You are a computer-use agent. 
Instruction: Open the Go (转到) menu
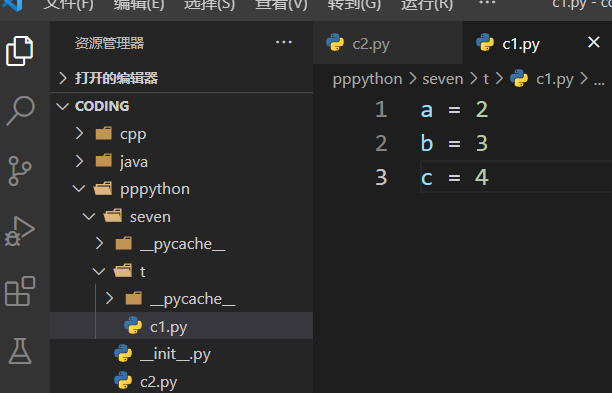[354, 5]
